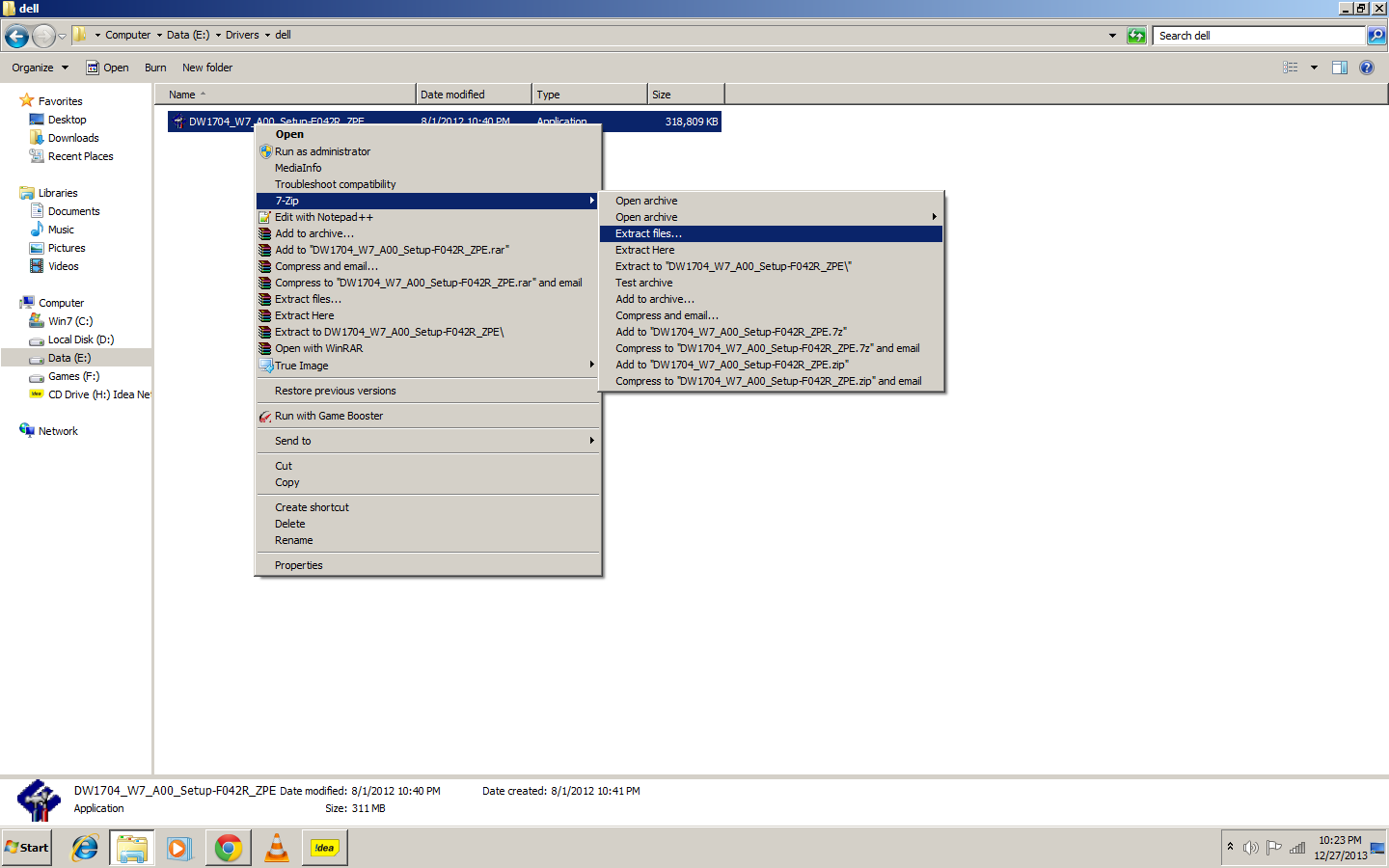
Task: Open the Help question mark icon
Action: pyautogui.click(x=1366, y=68)
